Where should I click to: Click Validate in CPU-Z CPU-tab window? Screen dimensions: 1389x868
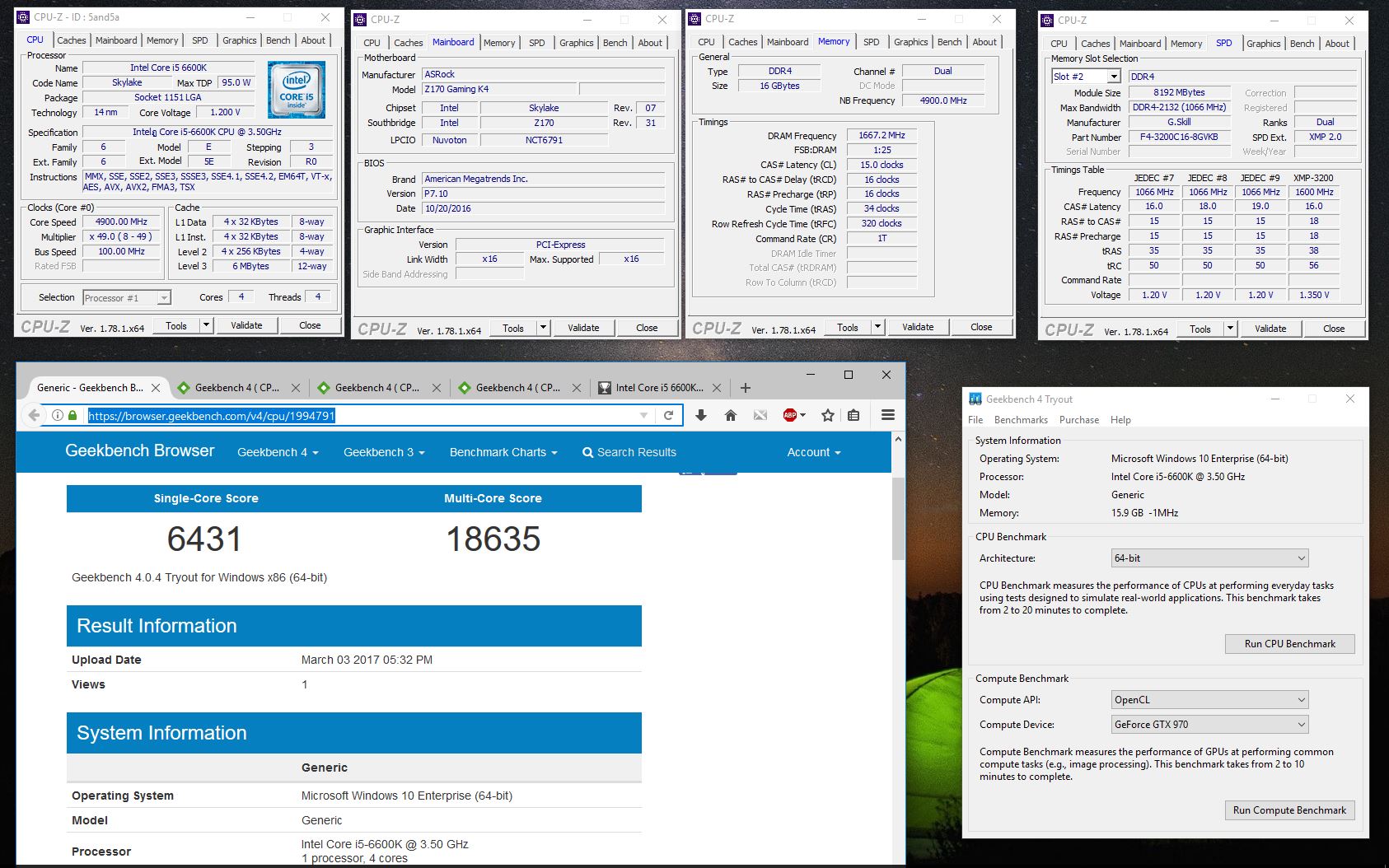tap(246, 325)
